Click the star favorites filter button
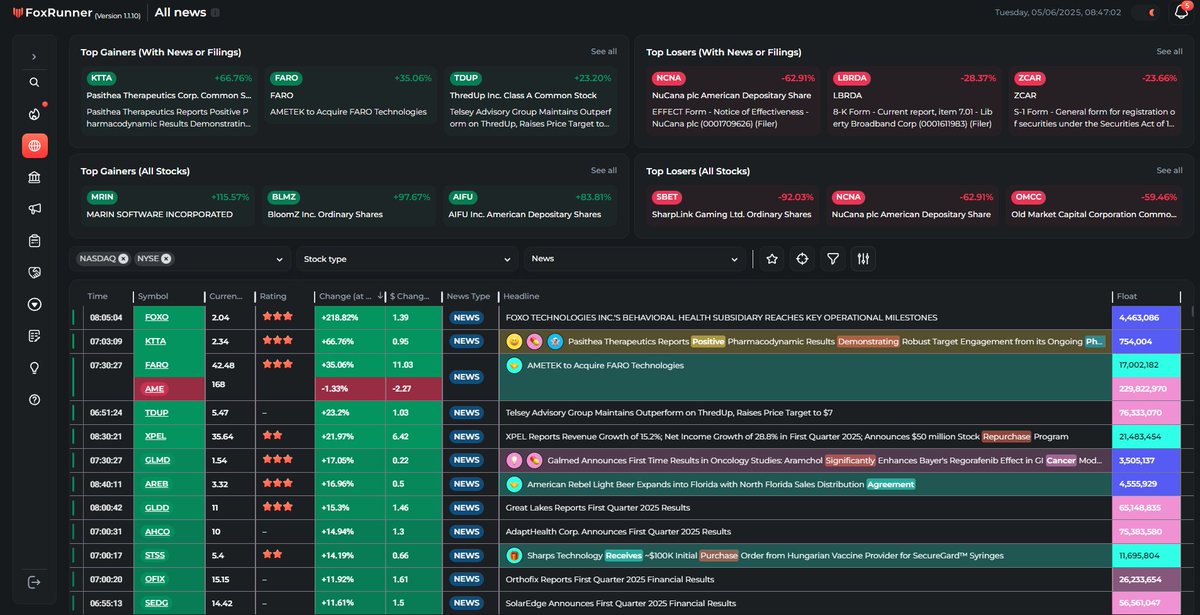Screen dimensions: 1200x615 pyautogui.click(x=772, y=258)
